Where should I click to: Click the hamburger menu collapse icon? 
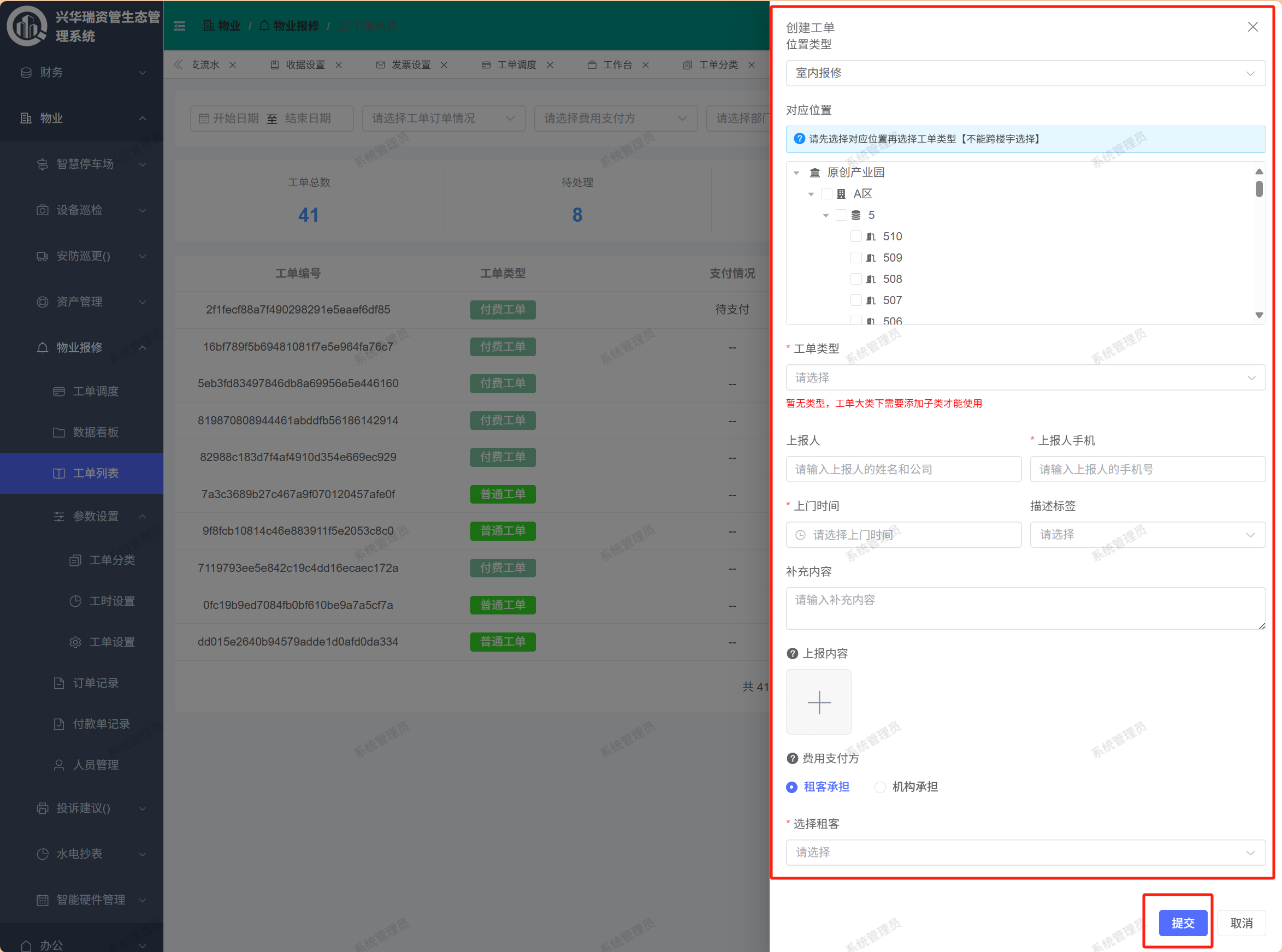[179, 26]
